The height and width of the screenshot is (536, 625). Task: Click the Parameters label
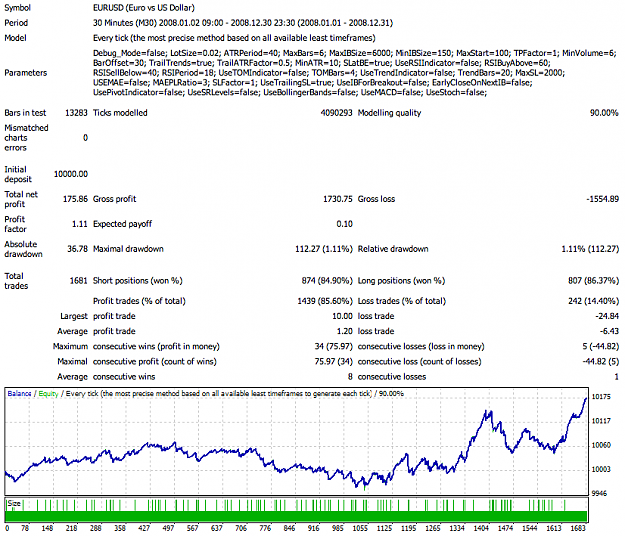click(x=26, y=73)
